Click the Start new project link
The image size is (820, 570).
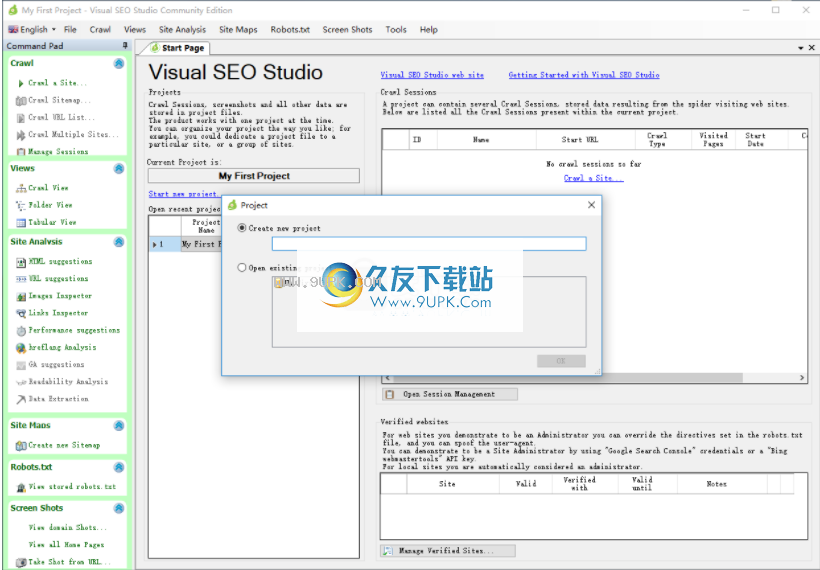tap(183, 194)
